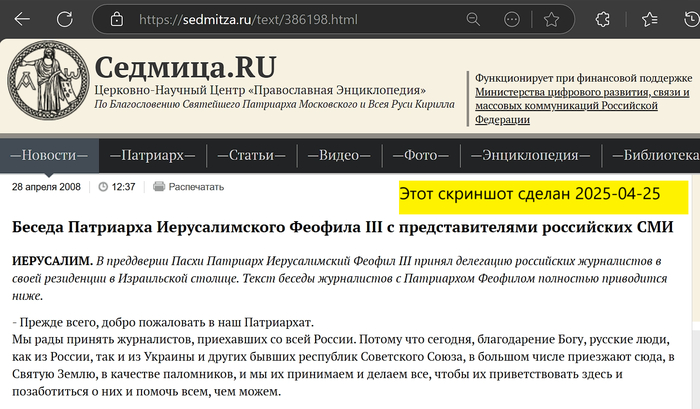
Task: Click the browser back arrow
Action: pos(18,19)
